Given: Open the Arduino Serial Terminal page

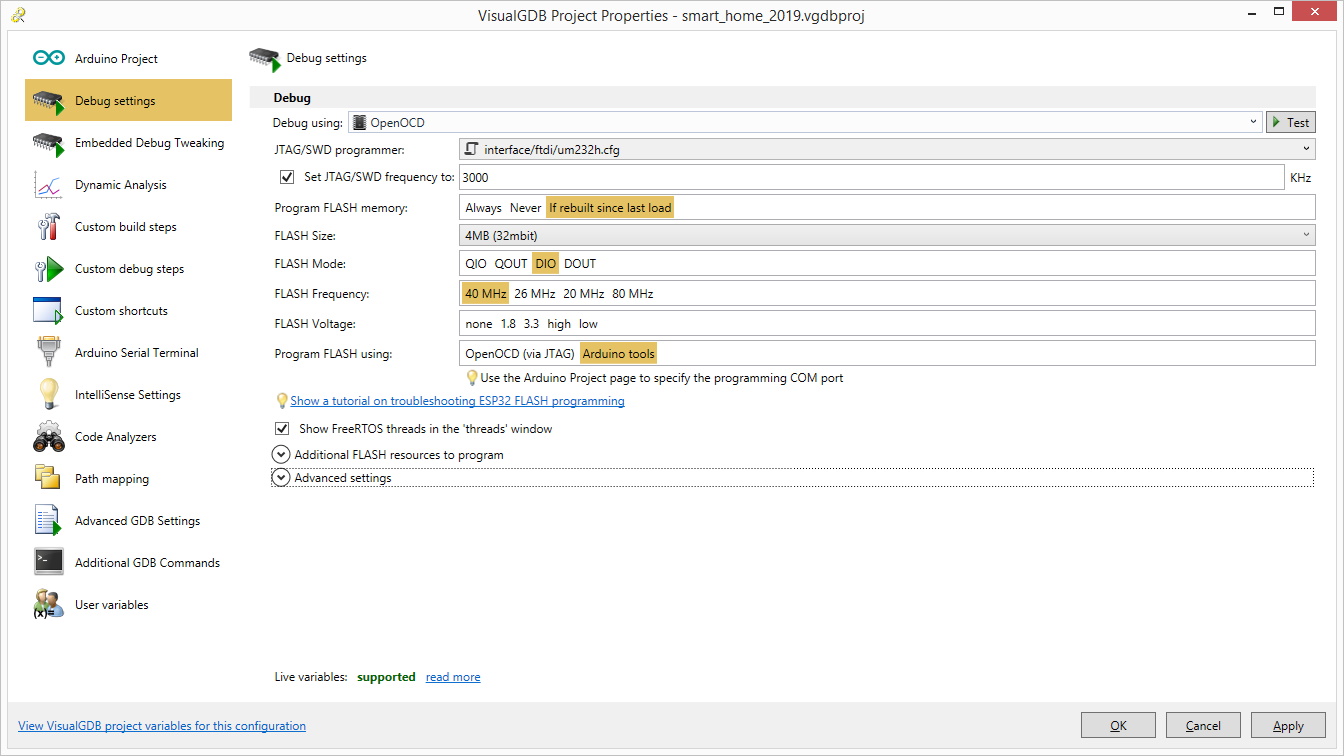Looking at the screenshot, I should pos(128,353).
